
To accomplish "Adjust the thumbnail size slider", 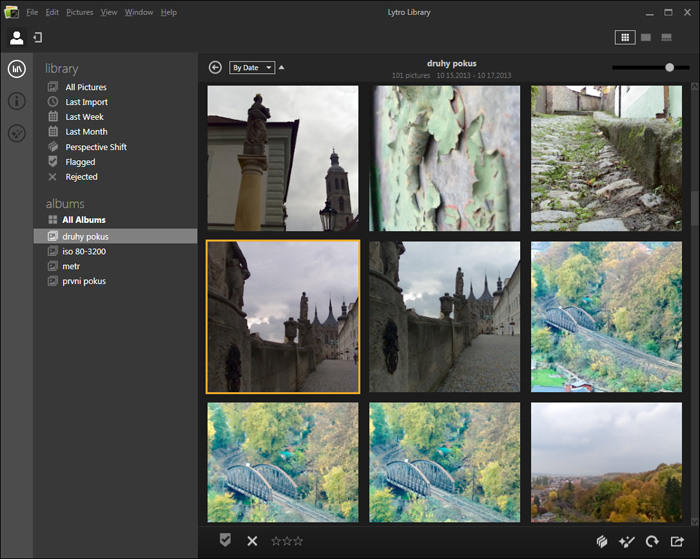I will [x=669, y=67].
